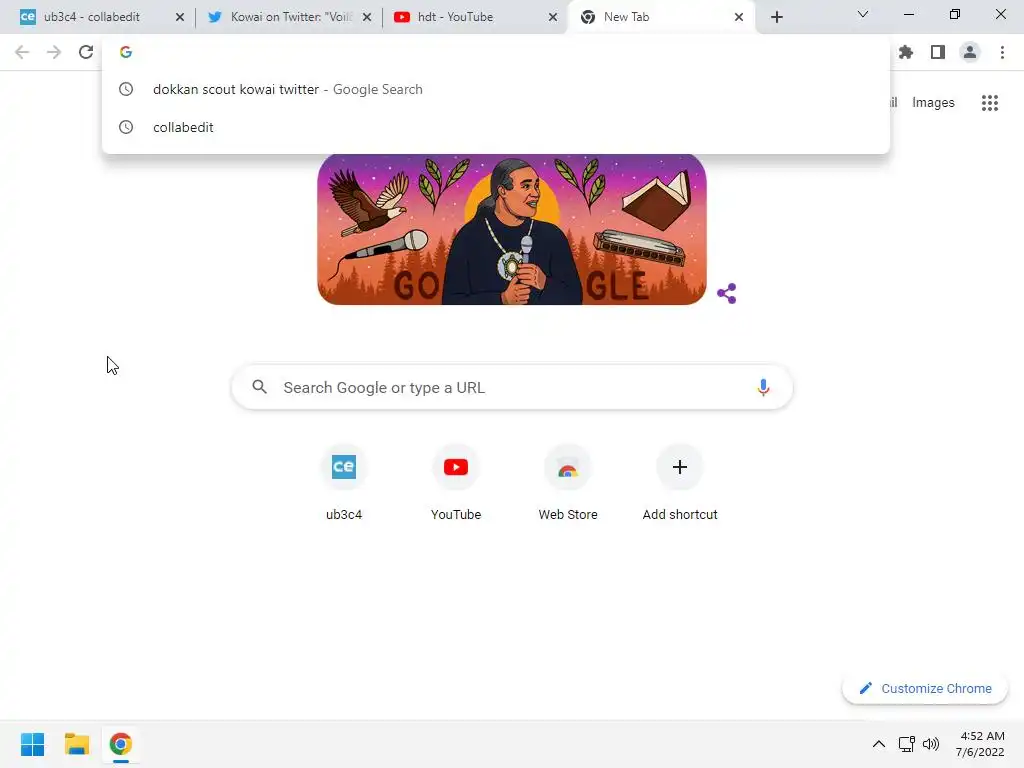Viewport: 1024px width, 768px height.
Task: Share the Google Doodle
Action: 726,293
